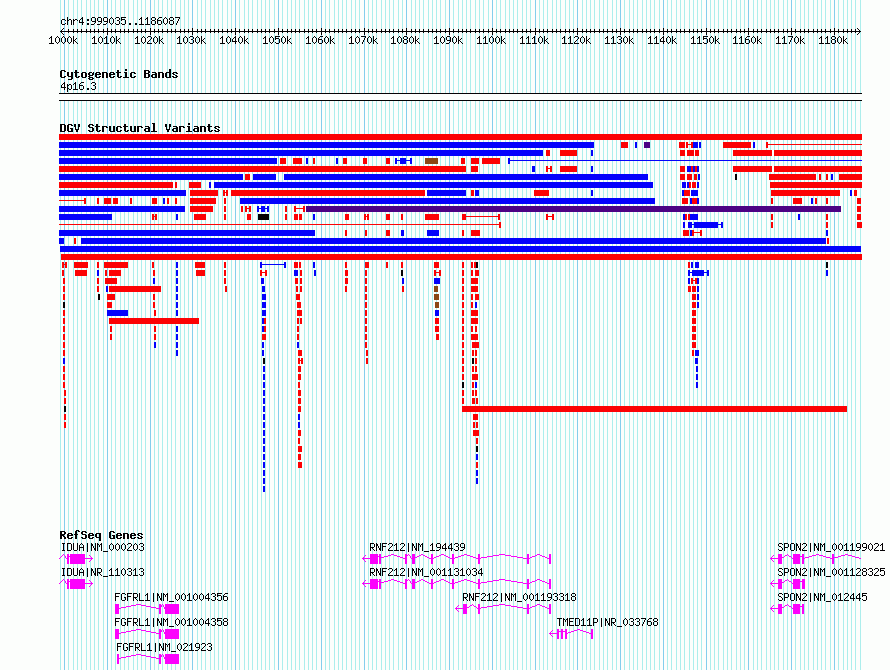Image resolution: width=890 pixels, height=670 pixels.
Task: Click the magenta gene model under IDUA|NR_110313
Action: click(x=76, y=584)
